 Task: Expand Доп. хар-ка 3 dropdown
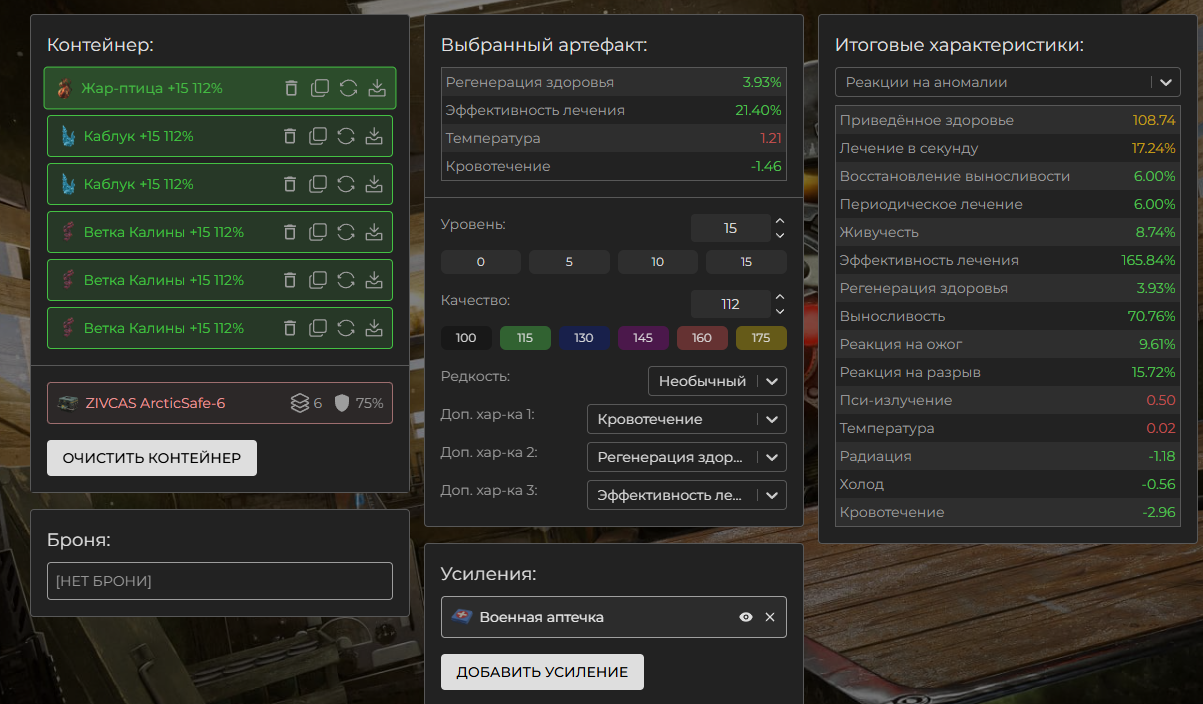tap(687, 495)
